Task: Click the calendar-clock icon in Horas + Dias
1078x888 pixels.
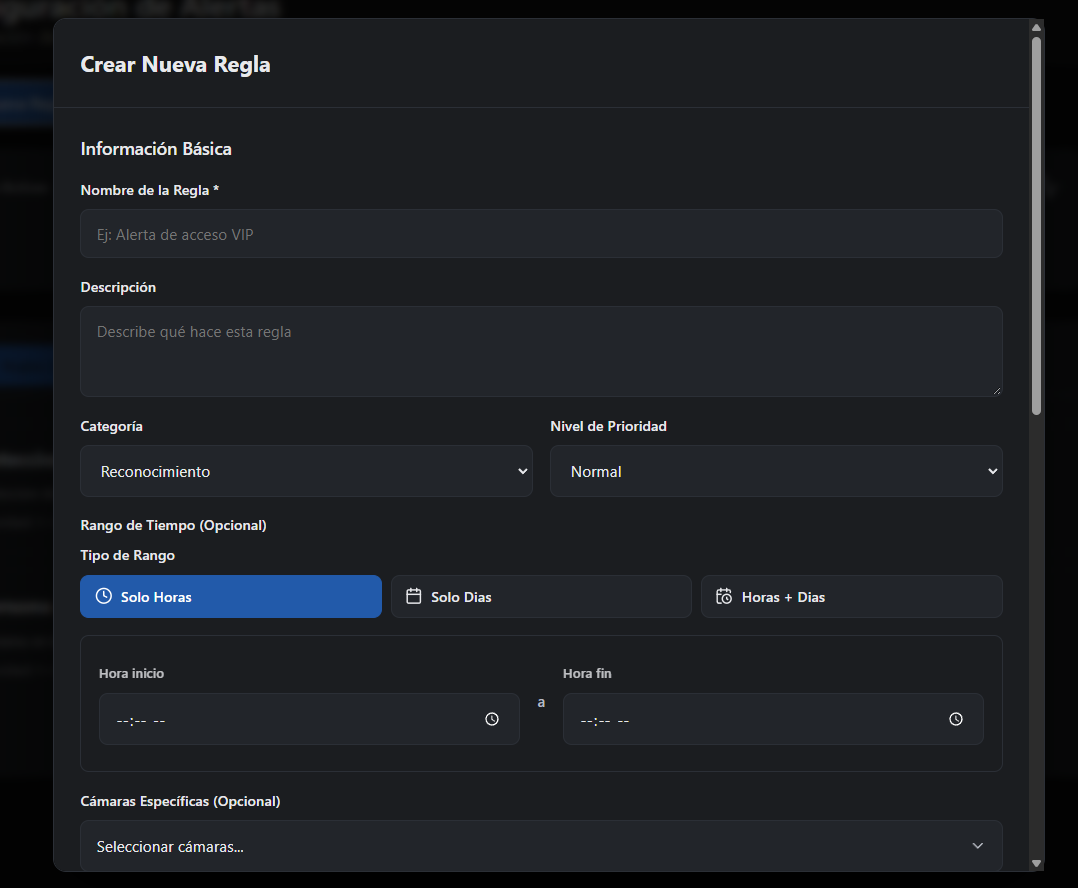Action: click(724, 596)
